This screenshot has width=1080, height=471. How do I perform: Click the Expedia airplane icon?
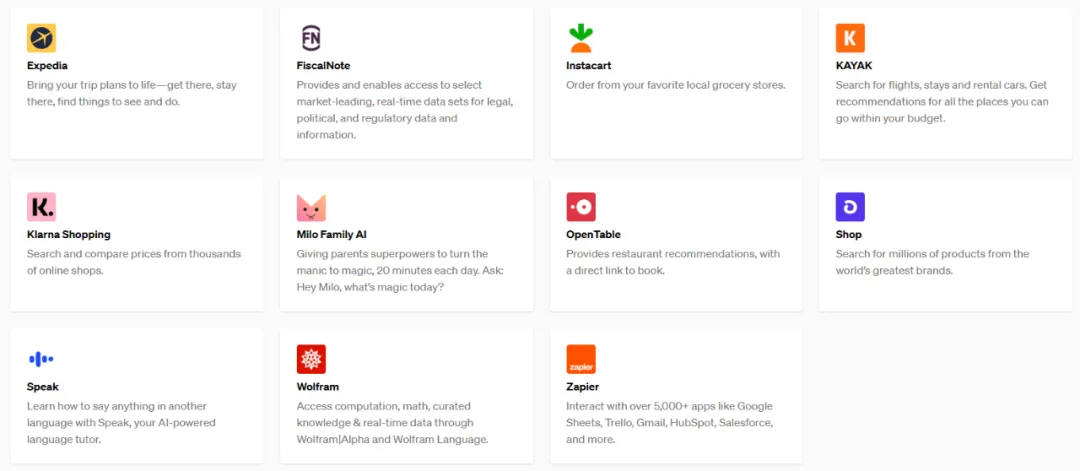(41, 38)
